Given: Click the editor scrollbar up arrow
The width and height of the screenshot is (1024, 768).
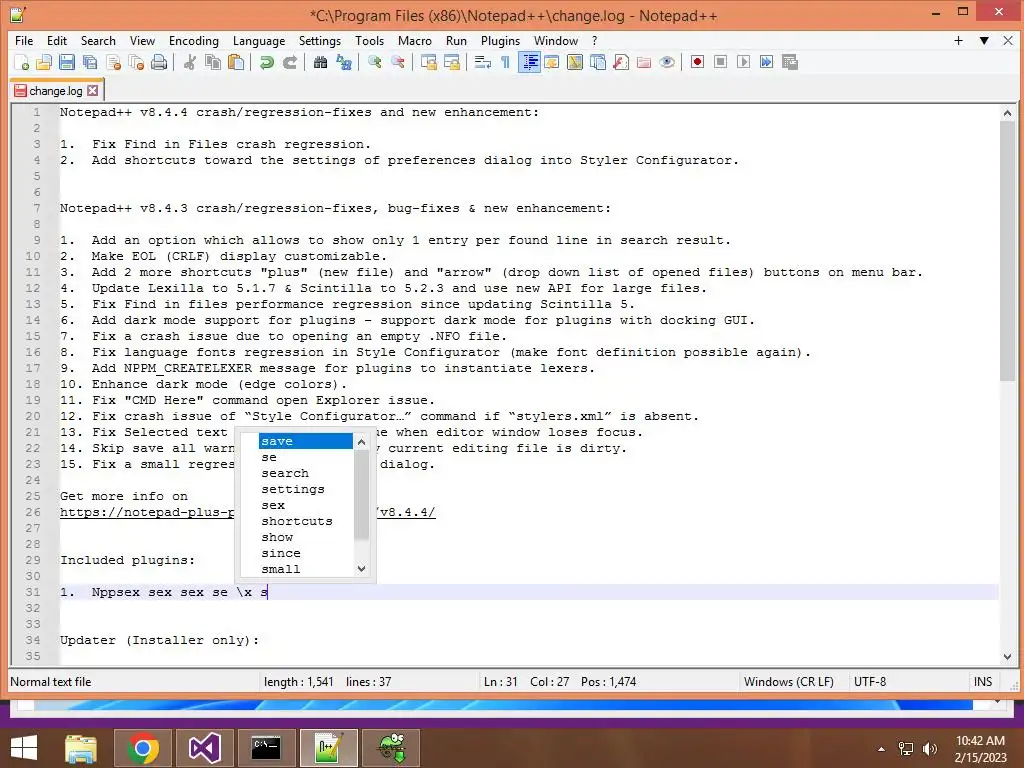Looking at the screenshot, I should tap(1007, 113).
